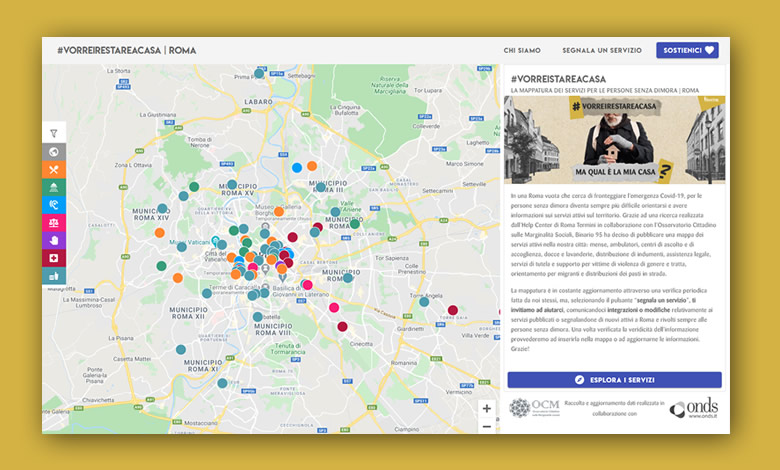Click the dark red marker near Torre Gaia
Viewport: 780px width, 470px height.
pyautogui.click(x=453, y=310)
